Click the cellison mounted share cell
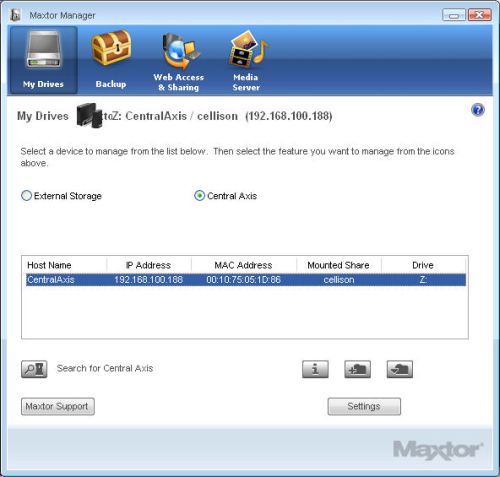 (339, 279)
